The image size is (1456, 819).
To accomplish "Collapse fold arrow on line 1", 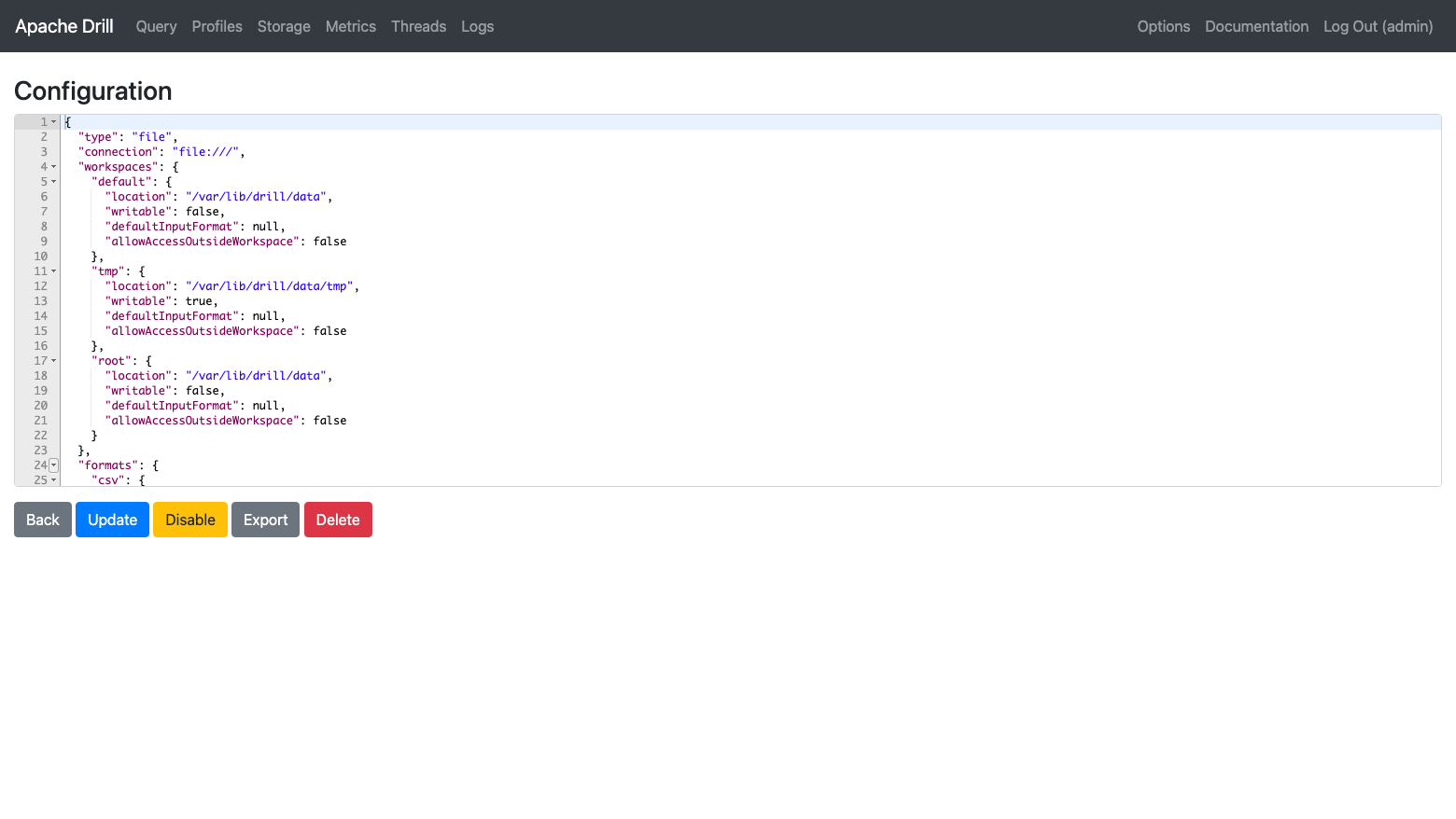I will click(53, 122).
